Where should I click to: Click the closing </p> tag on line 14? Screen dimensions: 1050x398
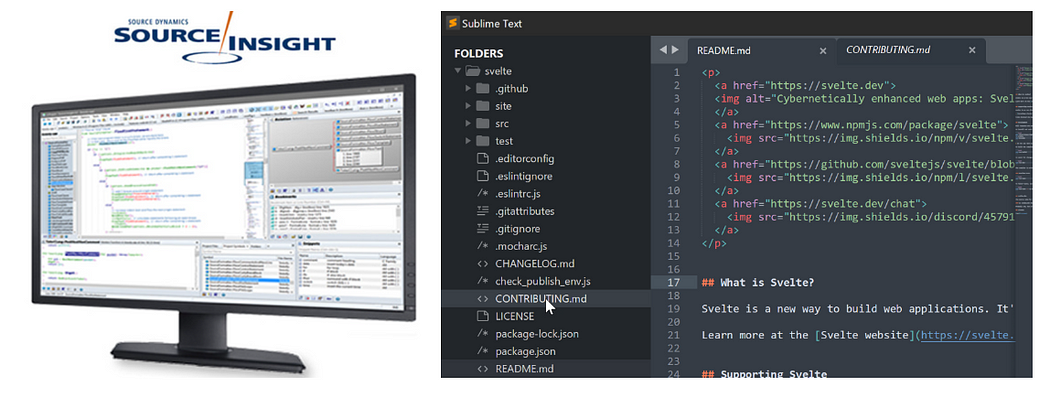(x=714, y=243)
